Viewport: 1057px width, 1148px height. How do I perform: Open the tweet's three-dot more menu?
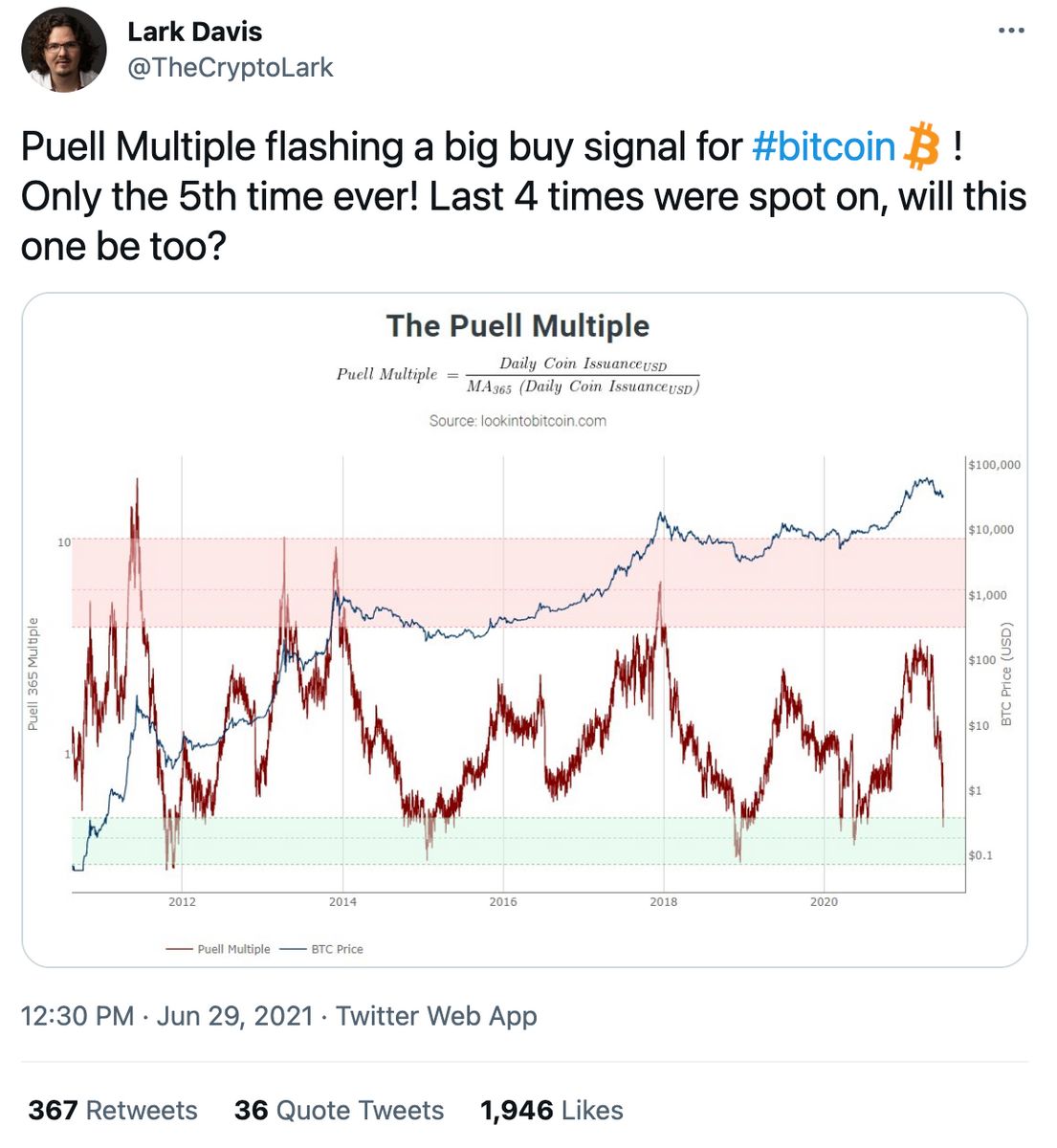(x=1010, y=31)
